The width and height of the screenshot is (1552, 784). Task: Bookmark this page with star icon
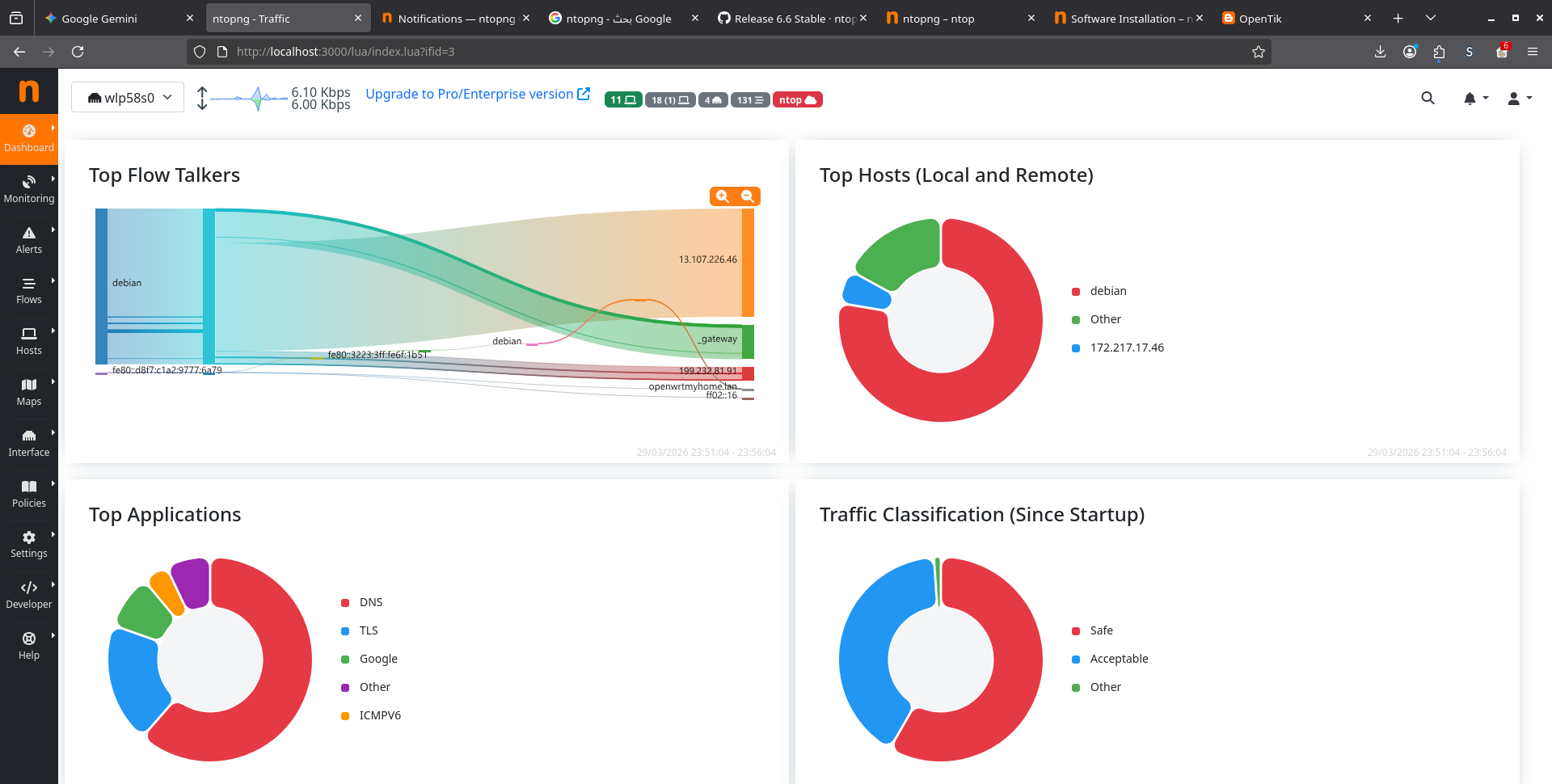tap(1258, 52)
